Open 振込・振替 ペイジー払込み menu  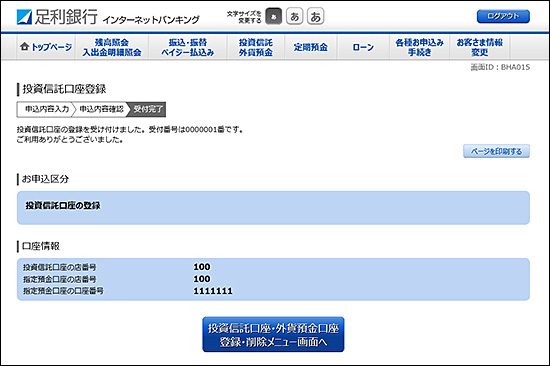point(188,47)
